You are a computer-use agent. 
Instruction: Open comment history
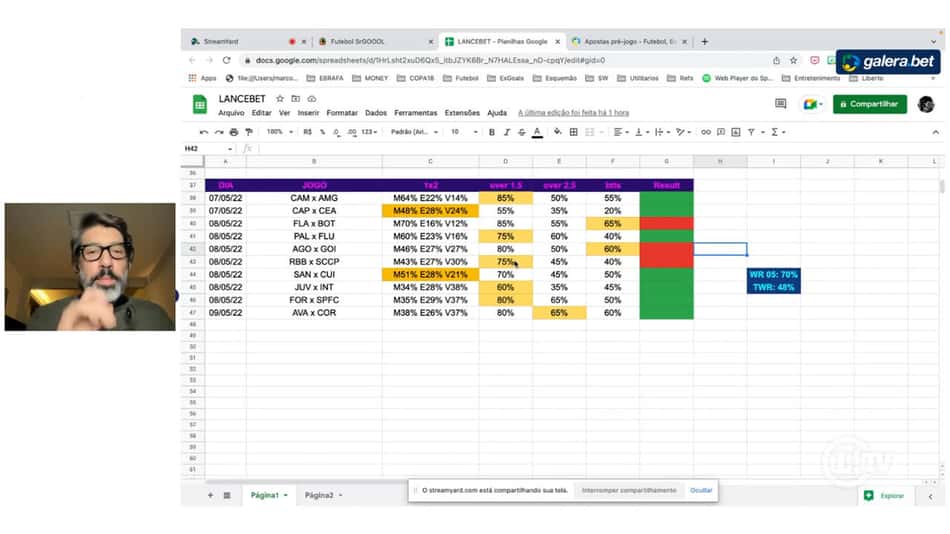[780, 104]
